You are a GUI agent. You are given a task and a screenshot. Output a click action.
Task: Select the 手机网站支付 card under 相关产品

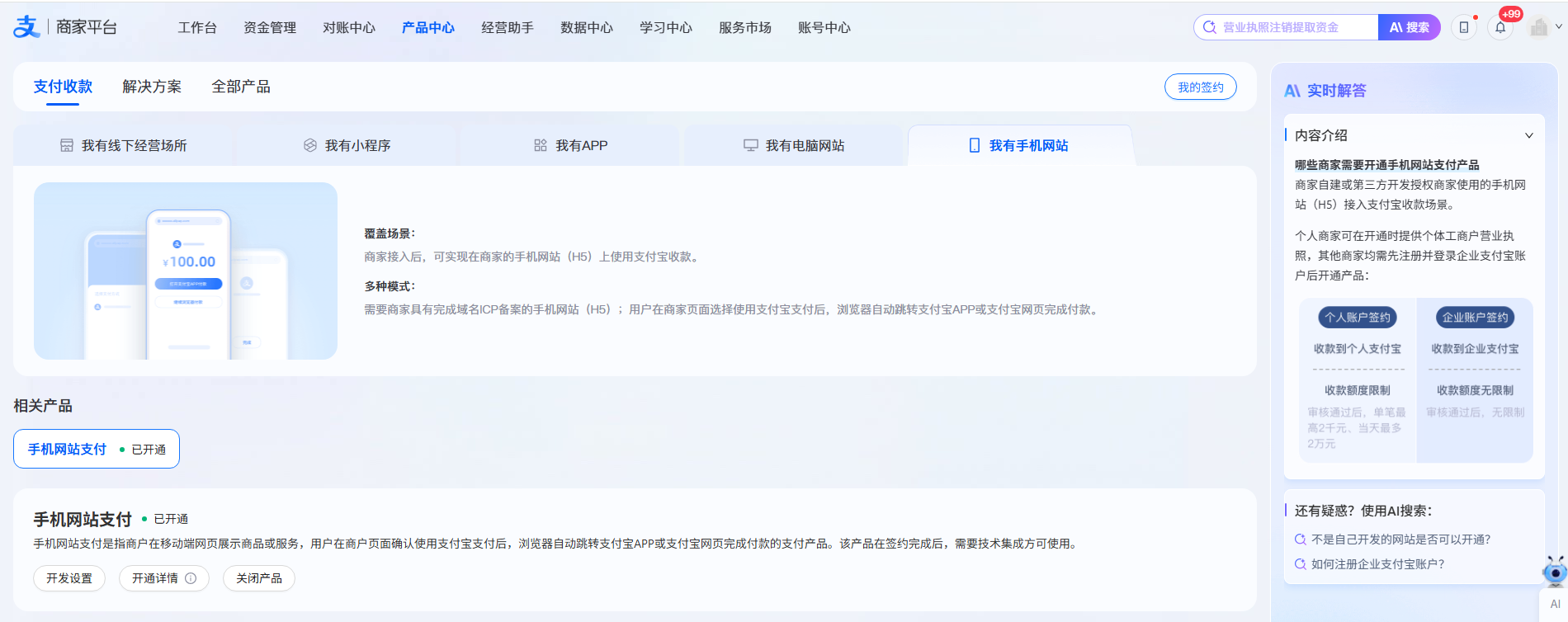[x=97, y=449]
